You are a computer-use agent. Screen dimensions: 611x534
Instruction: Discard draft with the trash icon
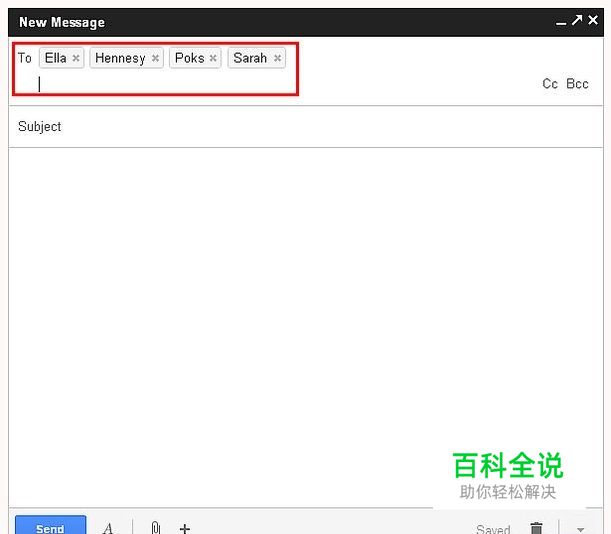[537, 528]
